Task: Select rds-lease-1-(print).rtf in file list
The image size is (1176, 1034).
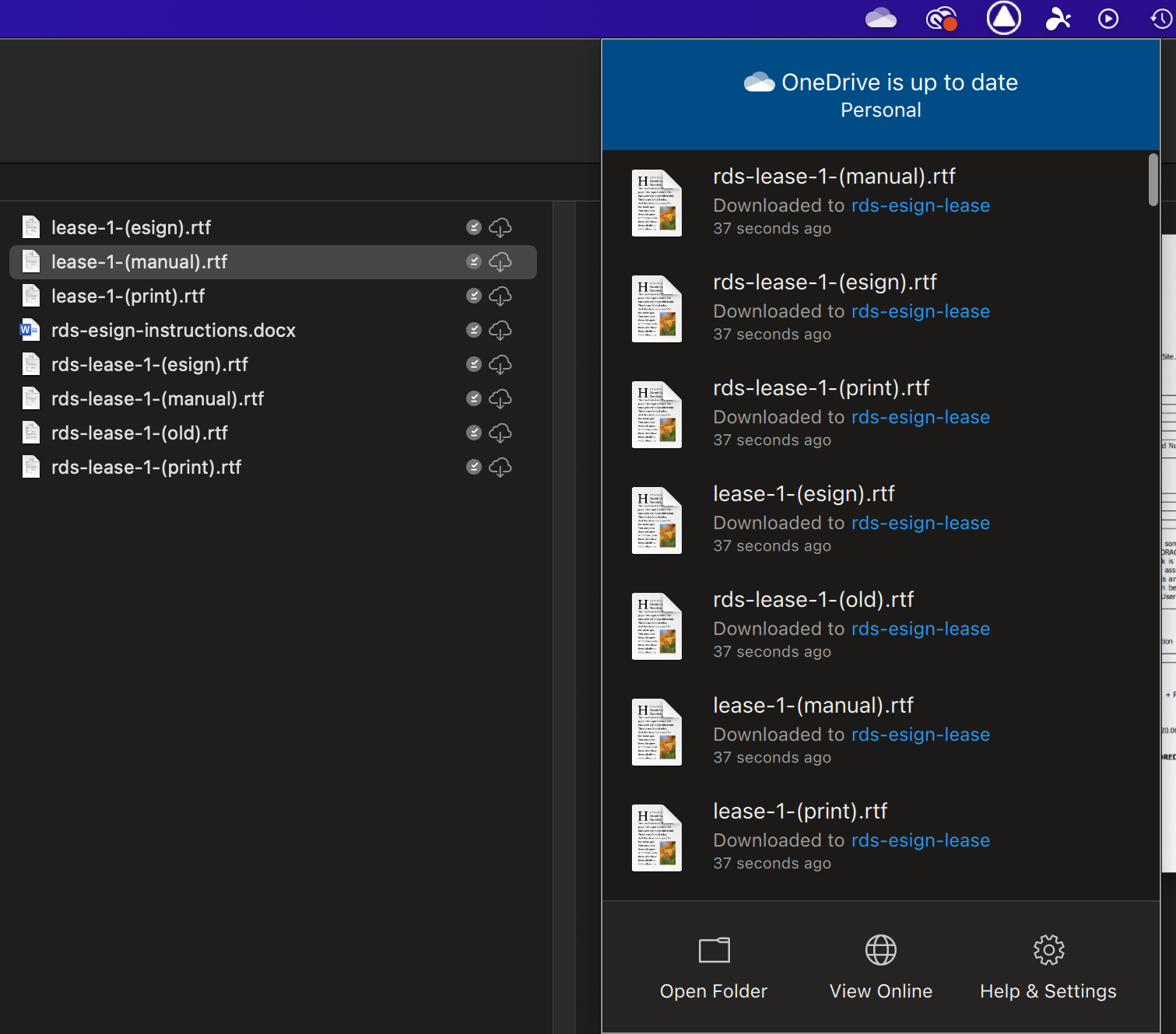Action: point(272,467)
